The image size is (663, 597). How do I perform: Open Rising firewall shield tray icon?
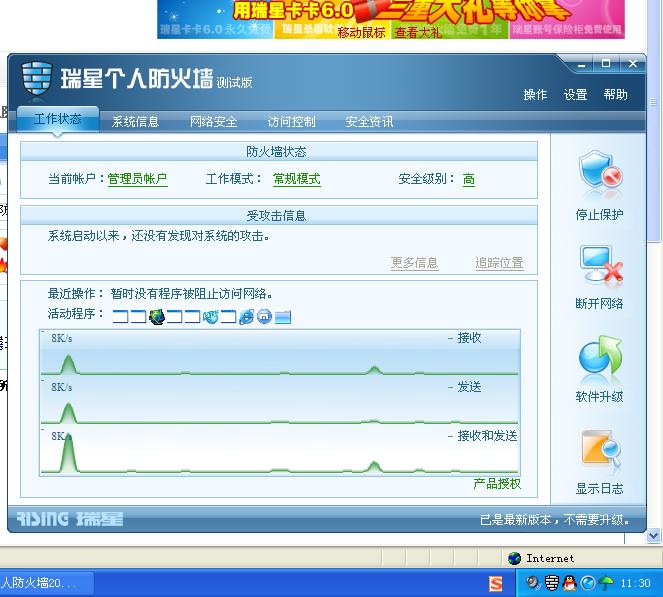click(x=552, y=583)
